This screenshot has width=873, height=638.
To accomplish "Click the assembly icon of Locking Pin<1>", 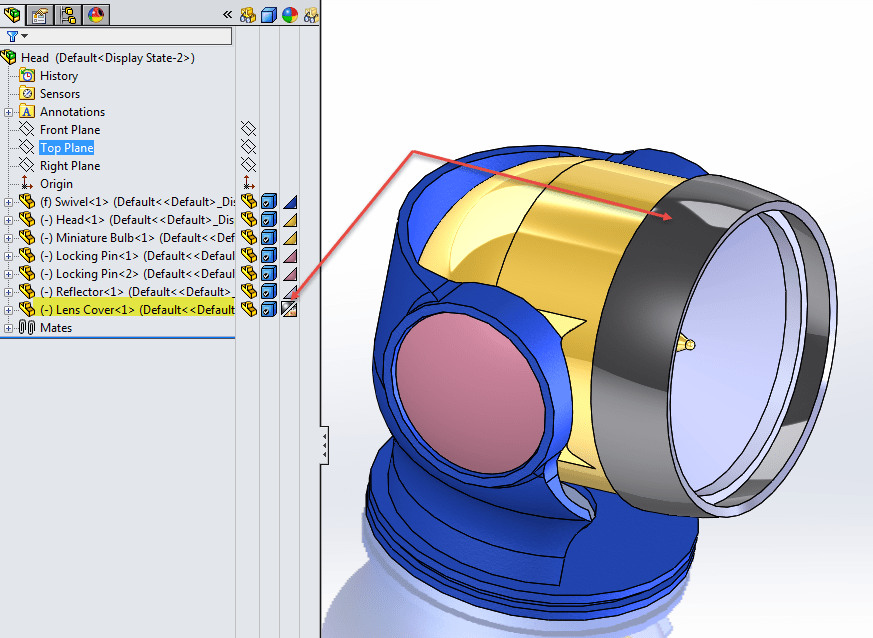I will click(x=27, y=255).
